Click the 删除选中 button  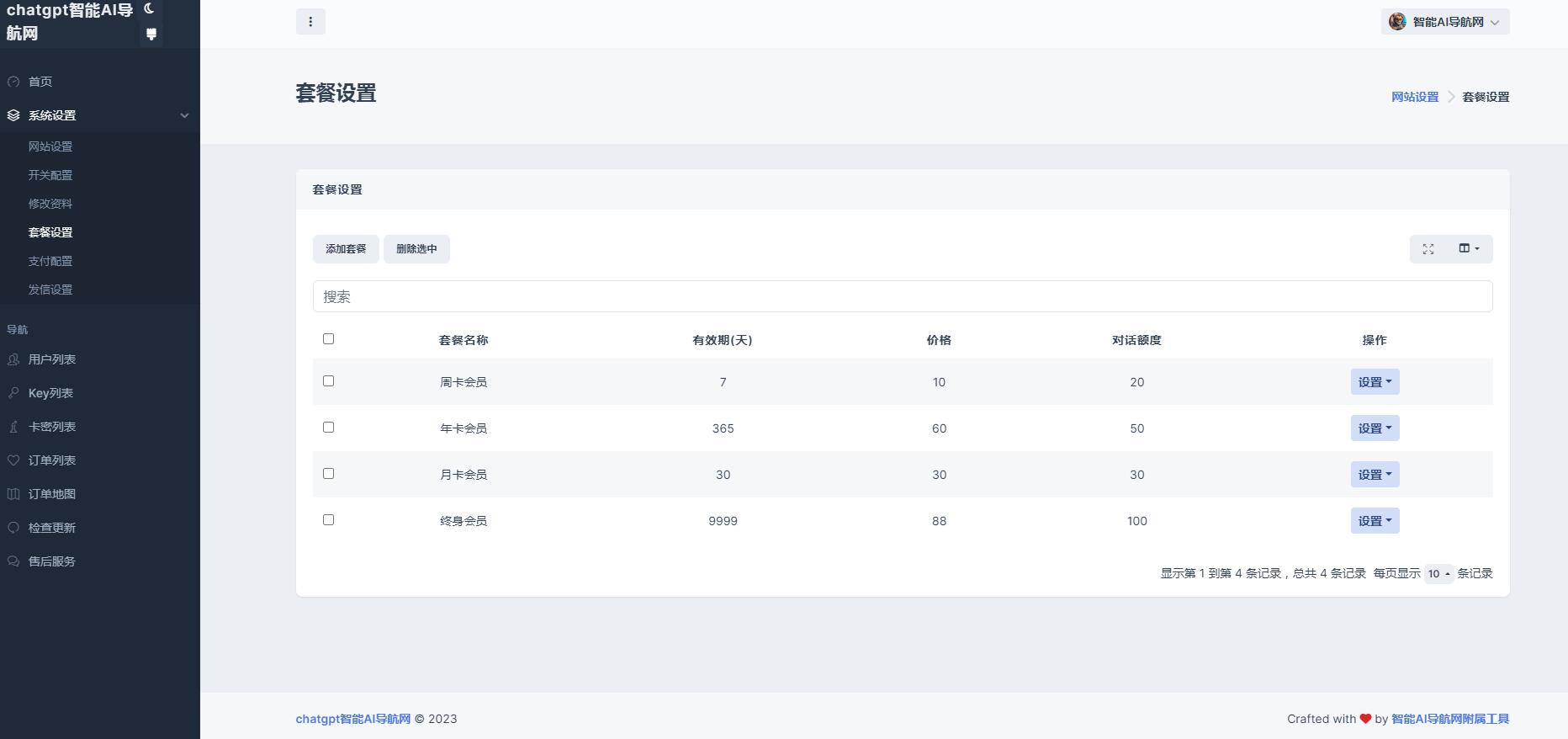tap(416, 249)
